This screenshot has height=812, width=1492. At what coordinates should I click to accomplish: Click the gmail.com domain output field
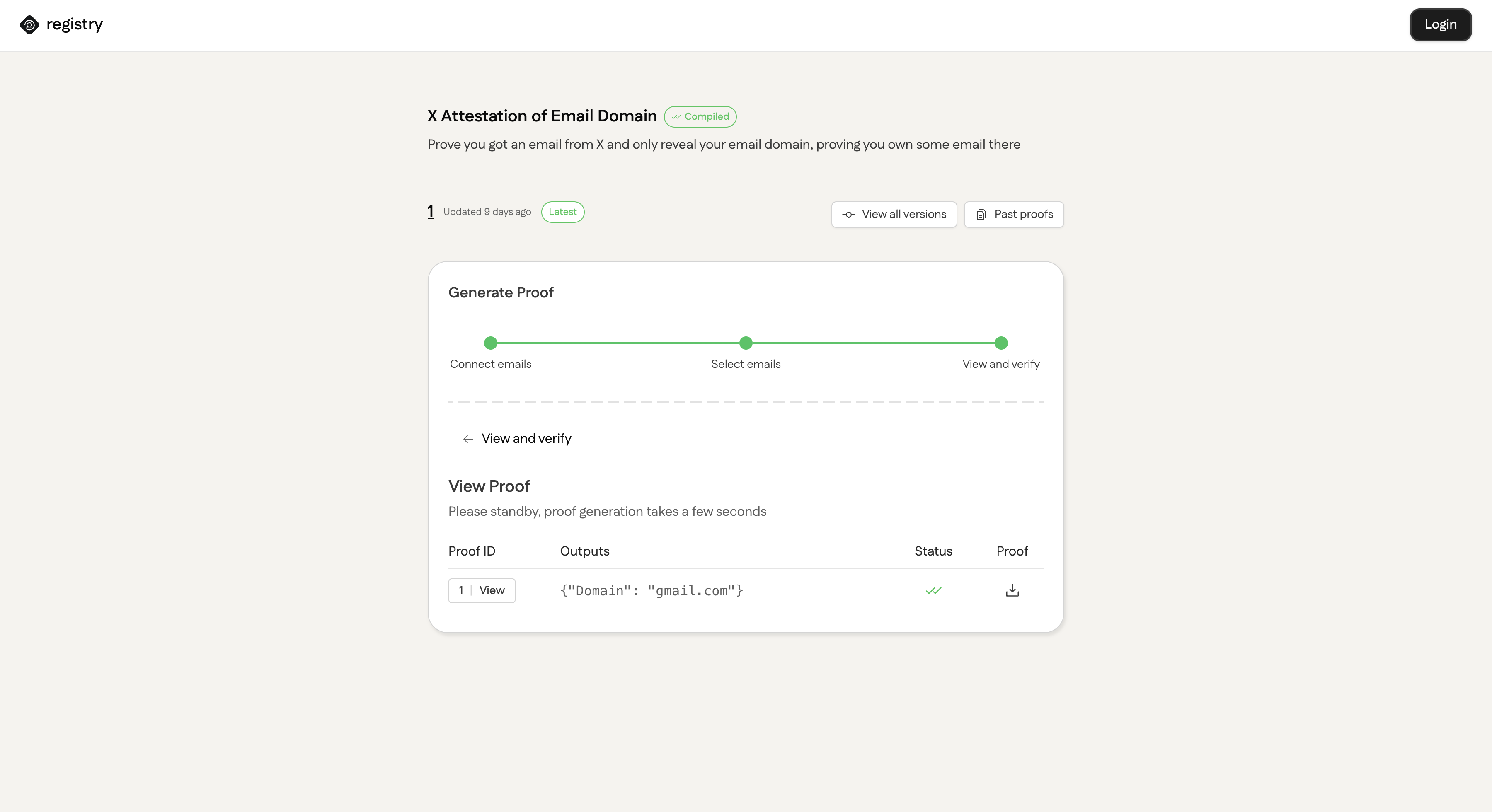coord(652,590)
